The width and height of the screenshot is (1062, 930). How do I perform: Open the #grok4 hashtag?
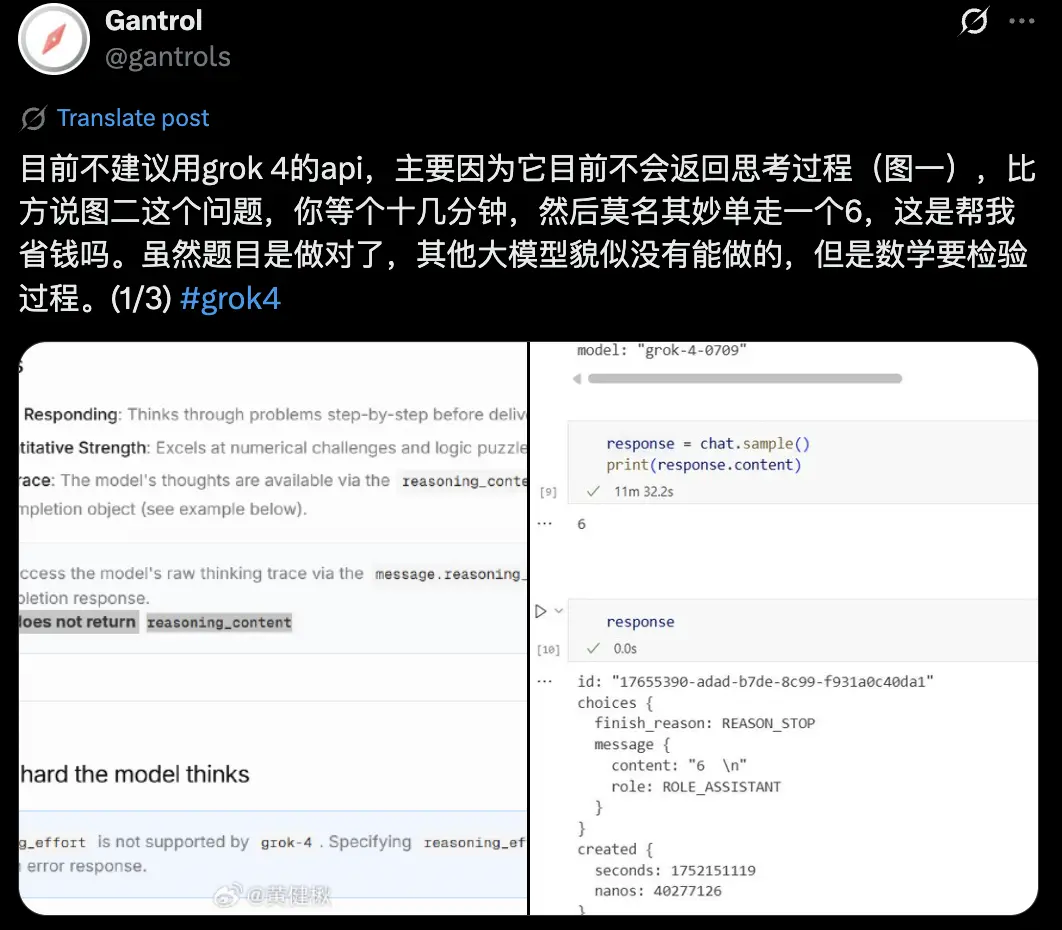(231, 299)
